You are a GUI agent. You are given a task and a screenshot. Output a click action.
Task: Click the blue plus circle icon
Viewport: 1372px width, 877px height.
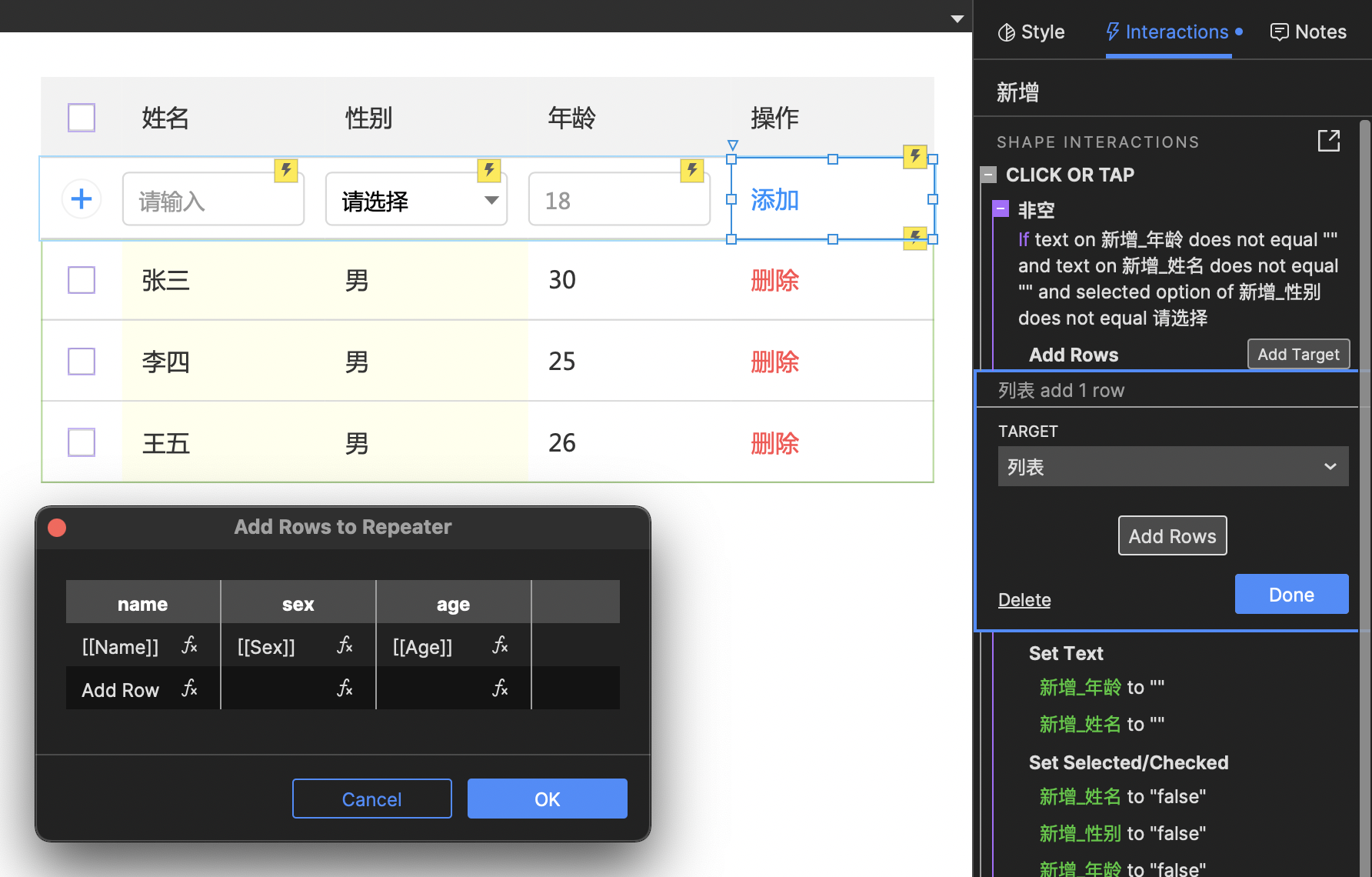pos(82,199)
